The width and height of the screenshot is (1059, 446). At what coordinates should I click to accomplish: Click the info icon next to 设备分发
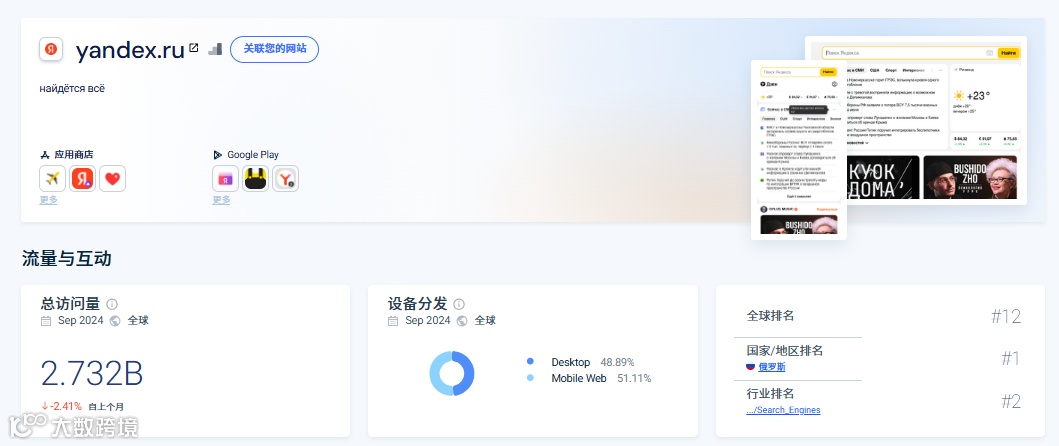point(459,304)
